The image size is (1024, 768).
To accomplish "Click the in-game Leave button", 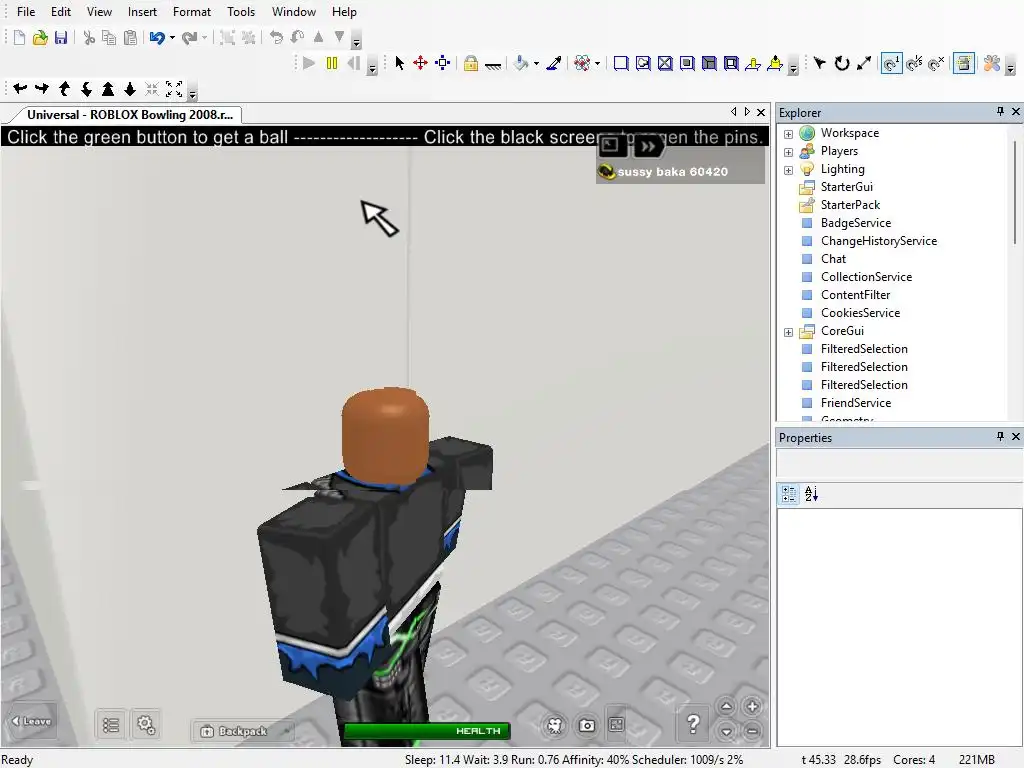I will point(30,722).
